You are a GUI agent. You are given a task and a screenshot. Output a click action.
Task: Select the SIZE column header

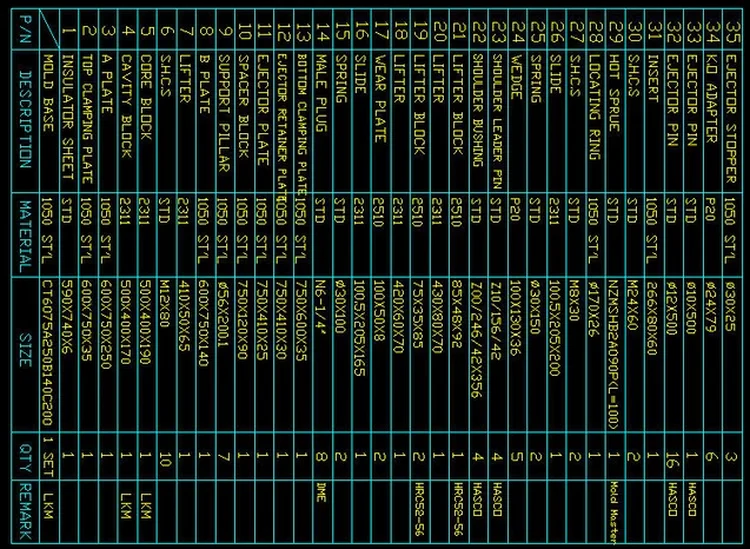click(26, 350)
